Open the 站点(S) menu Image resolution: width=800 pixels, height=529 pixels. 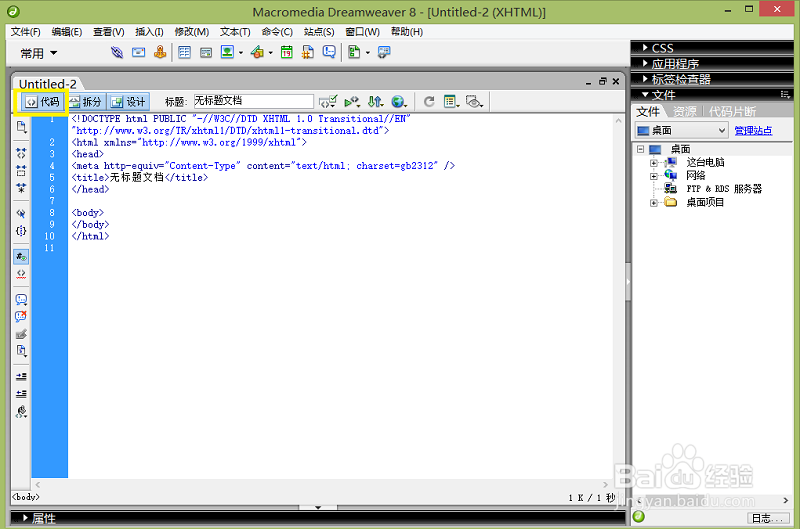point(319,32)
